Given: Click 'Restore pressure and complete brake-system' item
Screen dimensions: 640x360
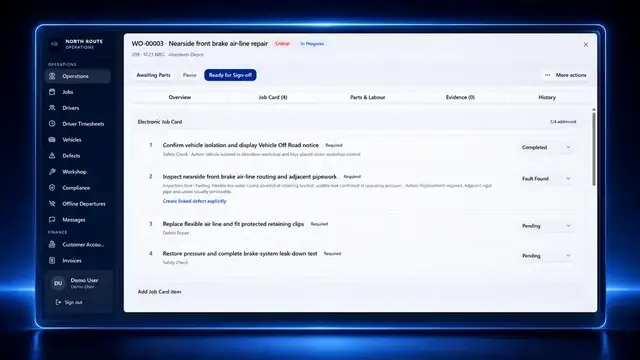Looking at the screenshot, I should tap(240, 253).
